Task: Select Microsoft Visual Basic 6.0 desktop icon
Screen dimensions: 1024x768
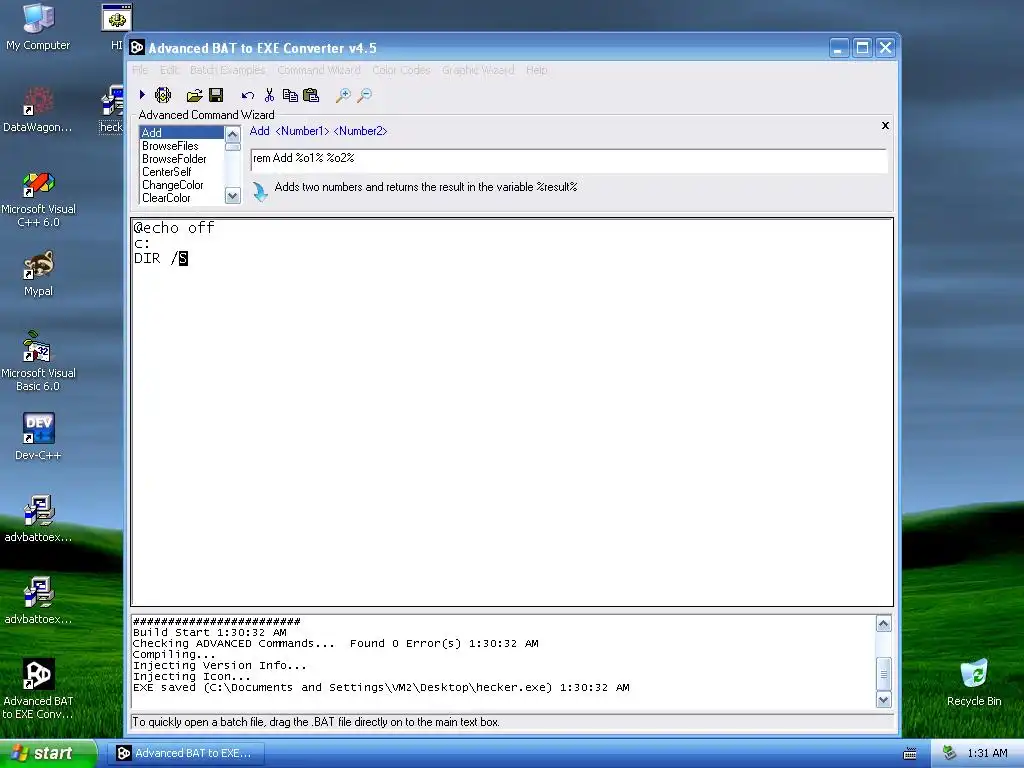Action: coord(38,362)
